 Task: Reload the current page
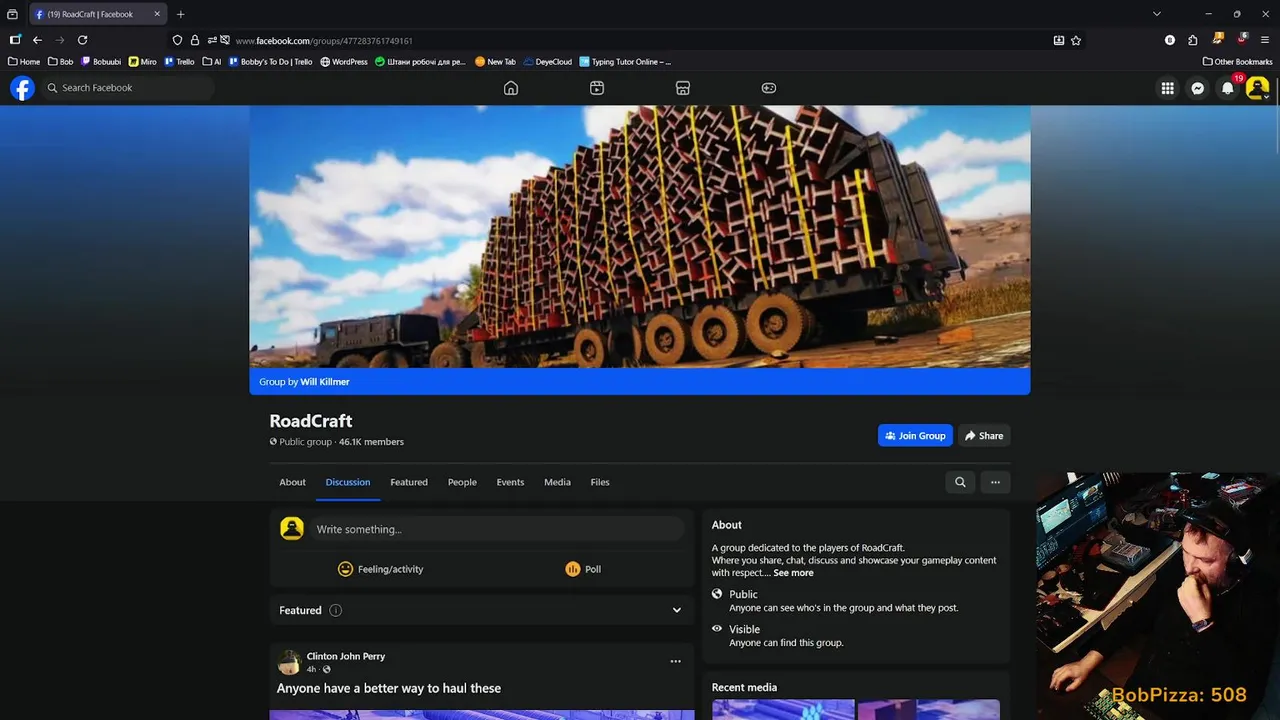[82, 40]
